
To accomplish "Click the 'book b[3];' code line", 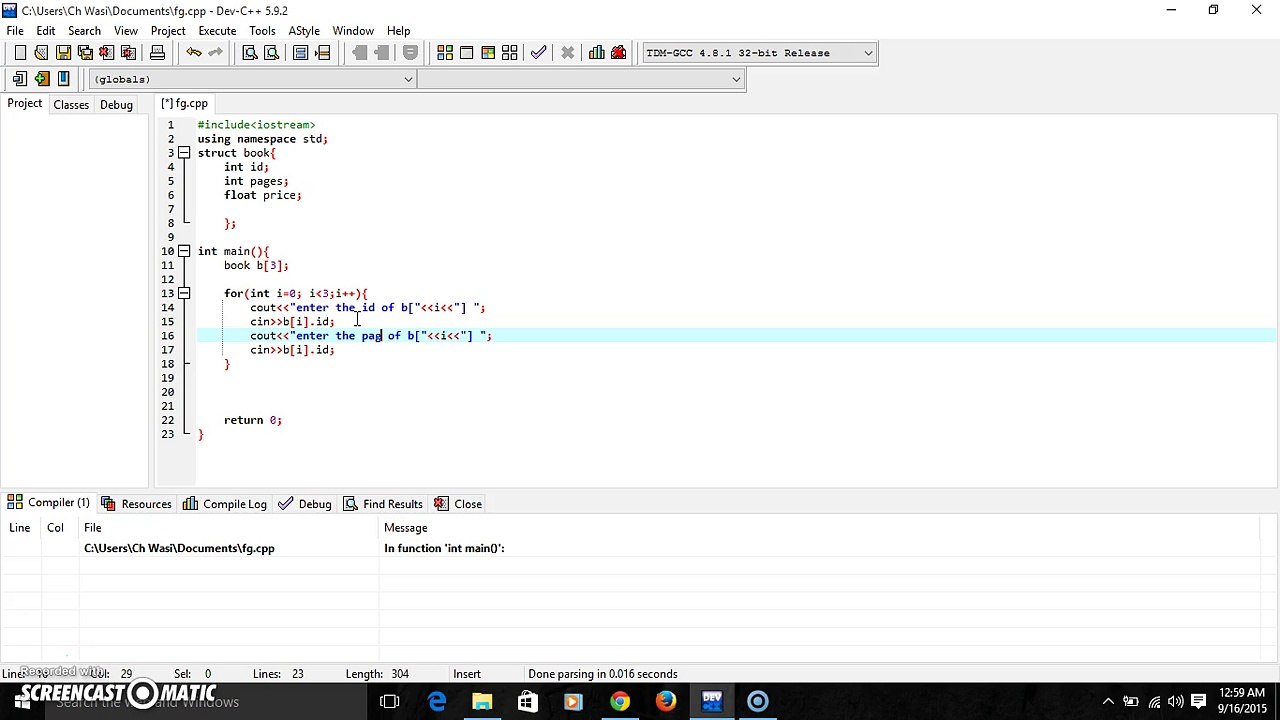I will pos(256,265).
